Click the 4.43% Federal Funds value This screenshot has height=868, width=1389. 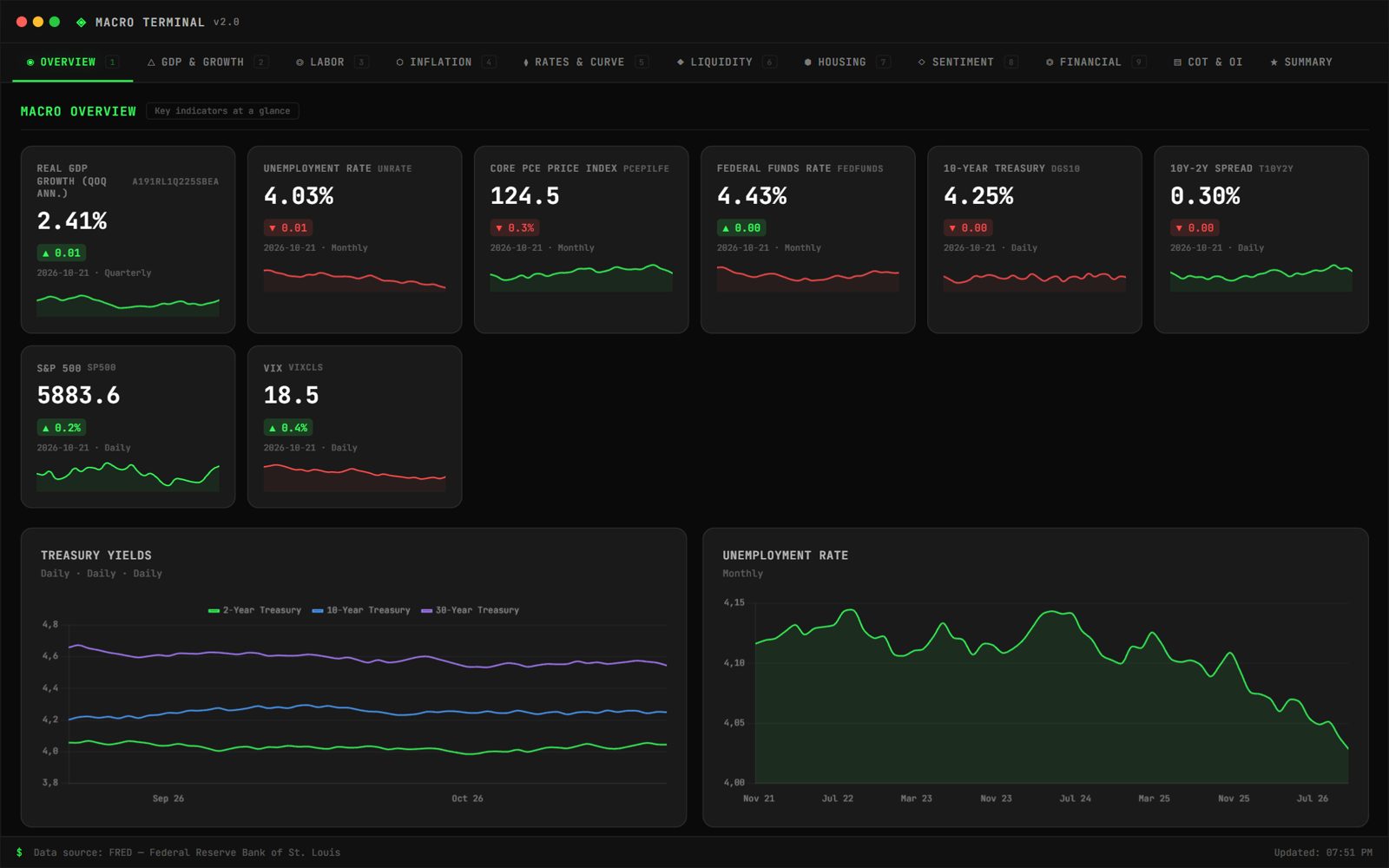point(752,196)
